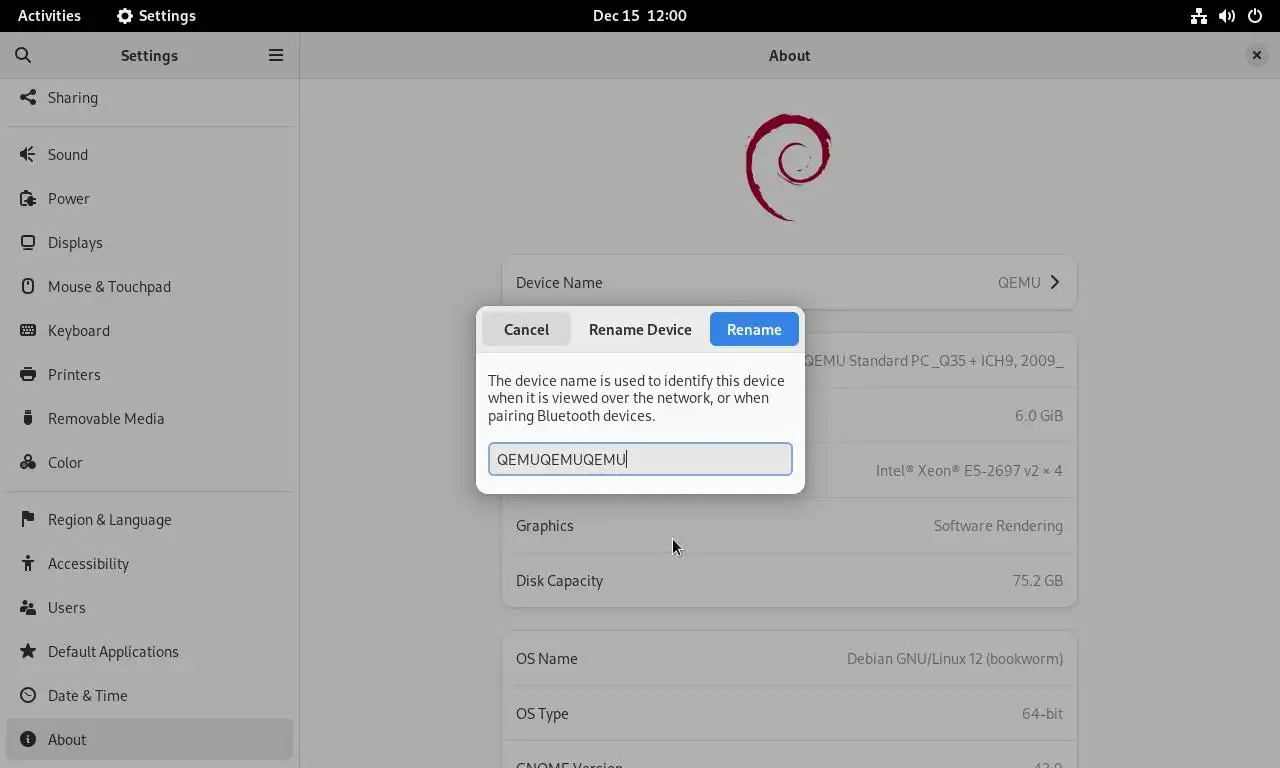This screenshot has width=1280, height=768.
Task: Close the Settings window
Action: 1256,56
